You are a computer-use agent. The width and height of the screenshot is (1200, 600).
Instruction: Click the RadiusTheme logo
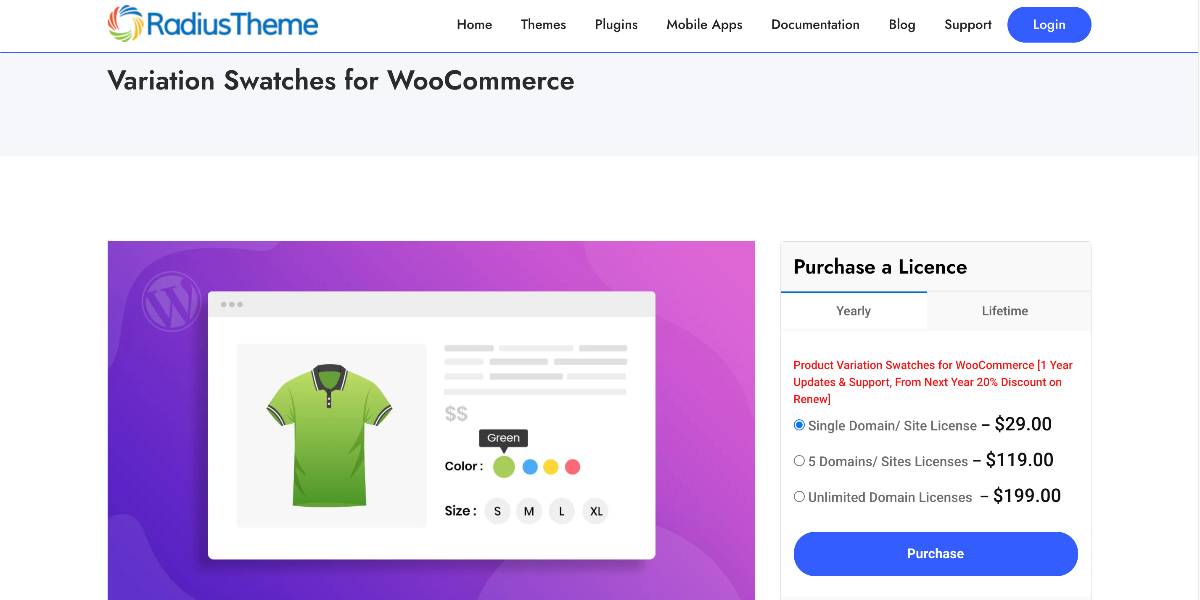213,24
